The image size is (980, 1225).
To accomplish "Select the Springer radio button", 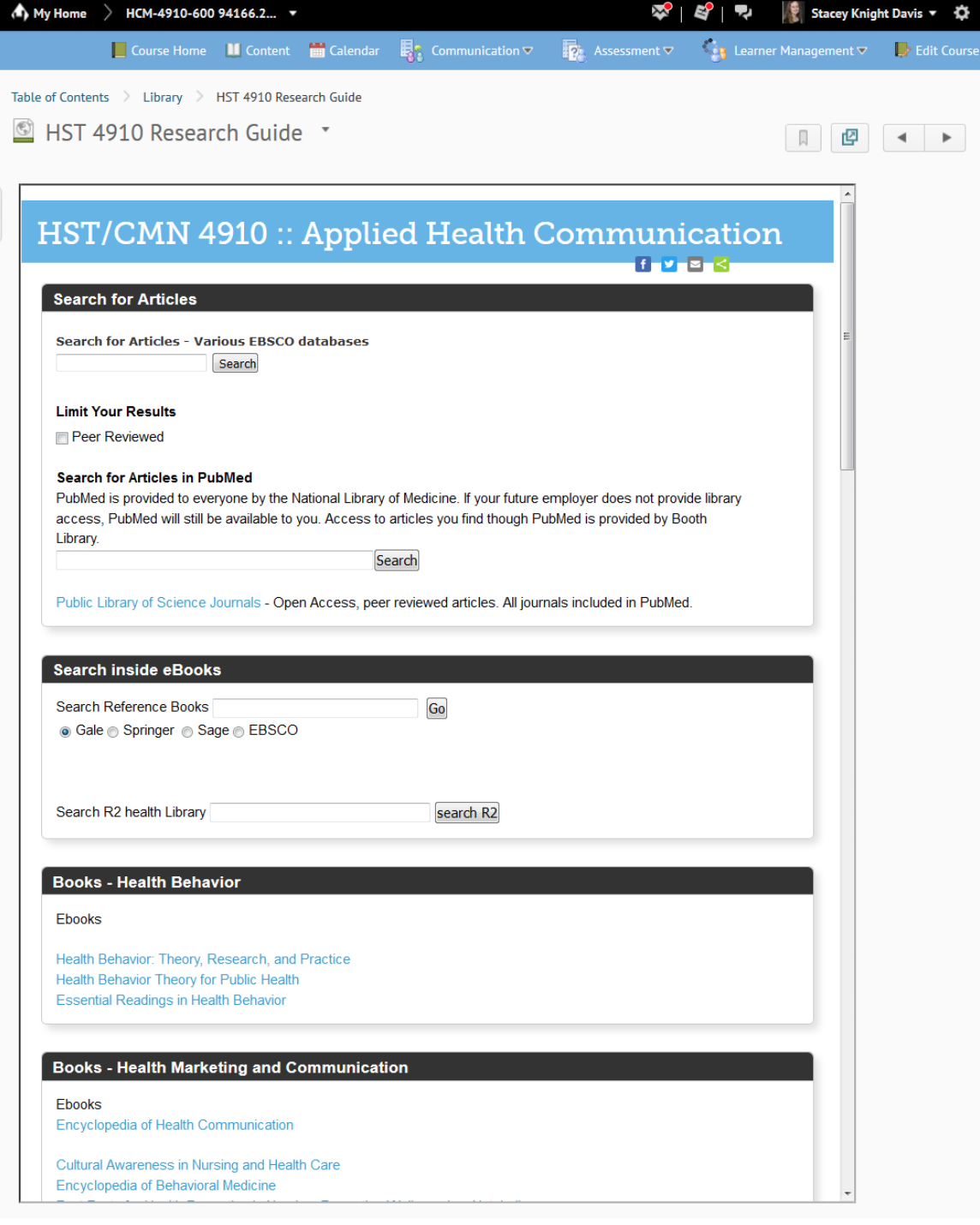I will 112,732.
